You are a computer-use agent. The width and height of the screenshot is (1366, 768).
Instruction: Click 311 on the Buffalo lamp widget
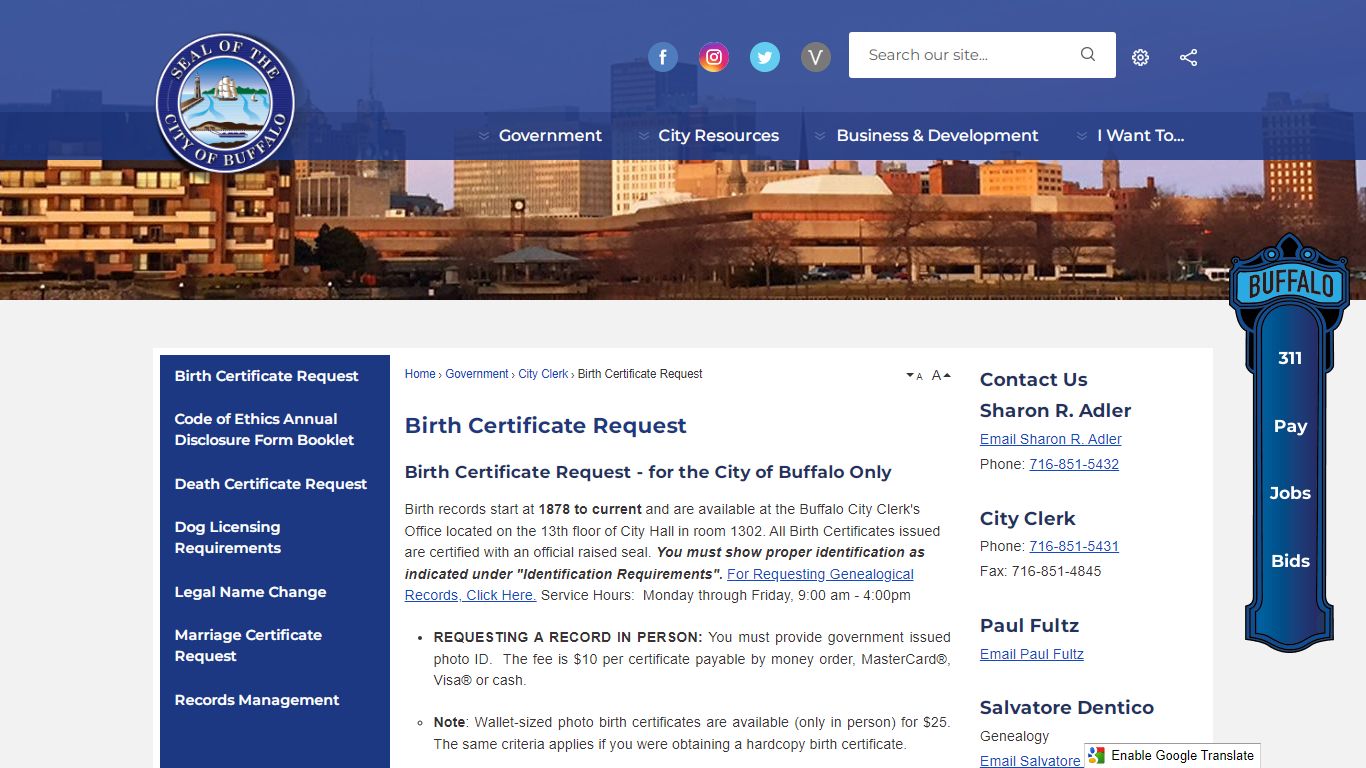click(1290, 358)
